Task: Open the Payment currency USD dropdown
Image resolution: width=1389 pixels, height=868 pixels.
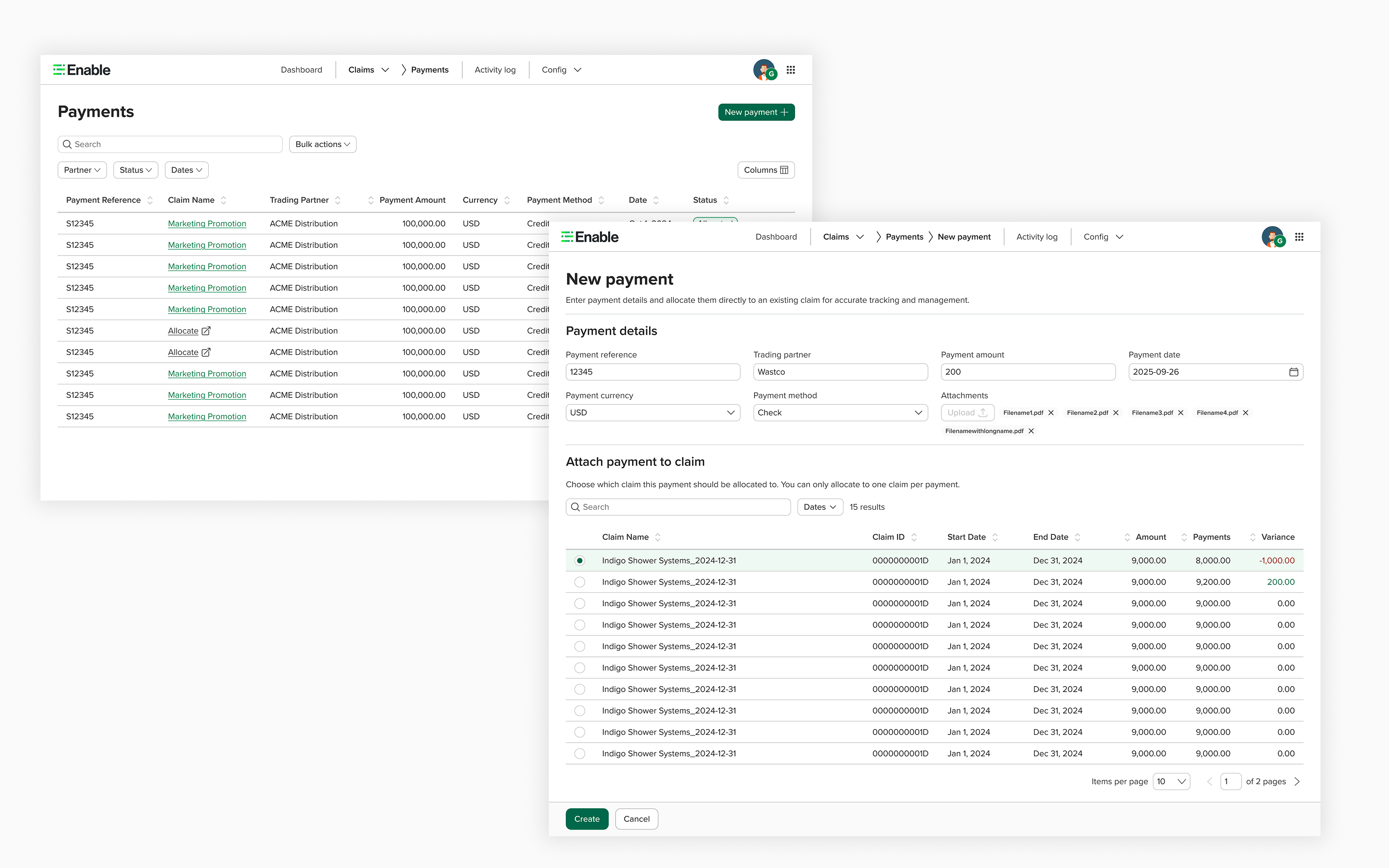Action: point(652,412)
